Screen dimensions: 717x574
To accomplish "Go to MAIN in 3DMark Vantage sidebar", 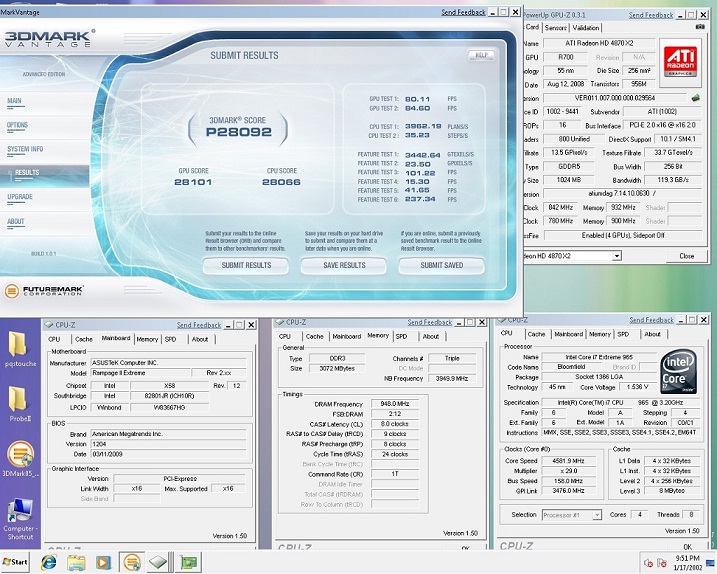I will (x=14, y=101).
